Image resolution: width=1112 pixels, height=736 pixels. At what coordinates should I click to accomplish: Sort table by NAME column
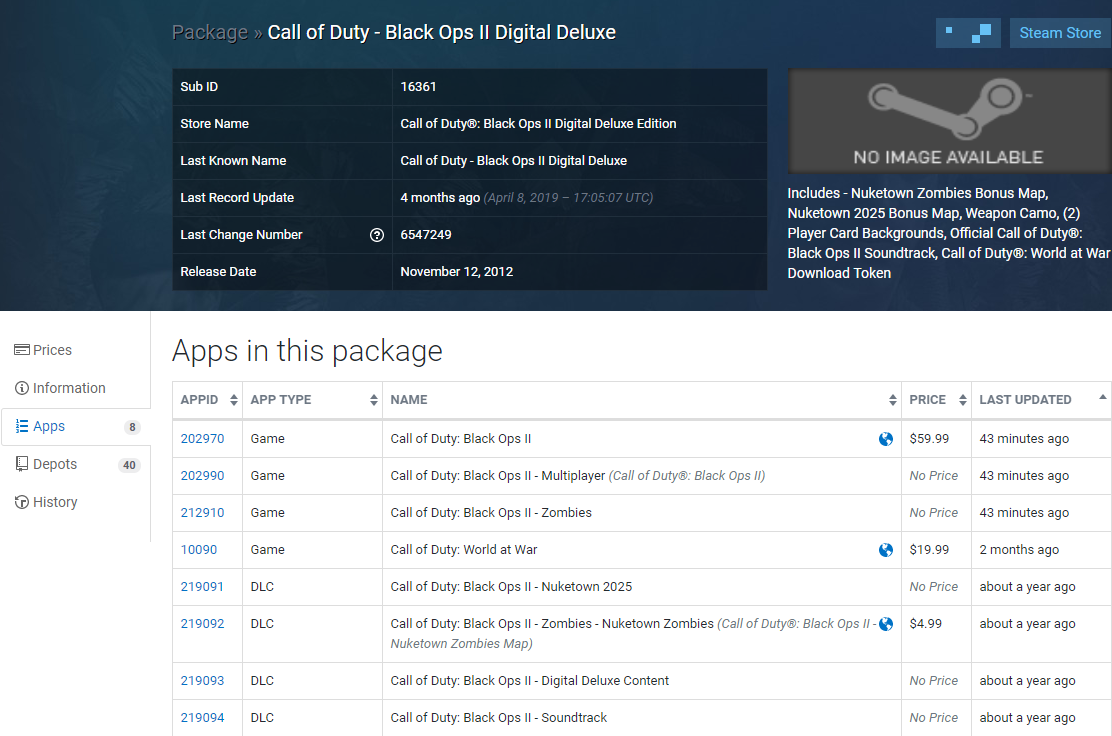642,400
